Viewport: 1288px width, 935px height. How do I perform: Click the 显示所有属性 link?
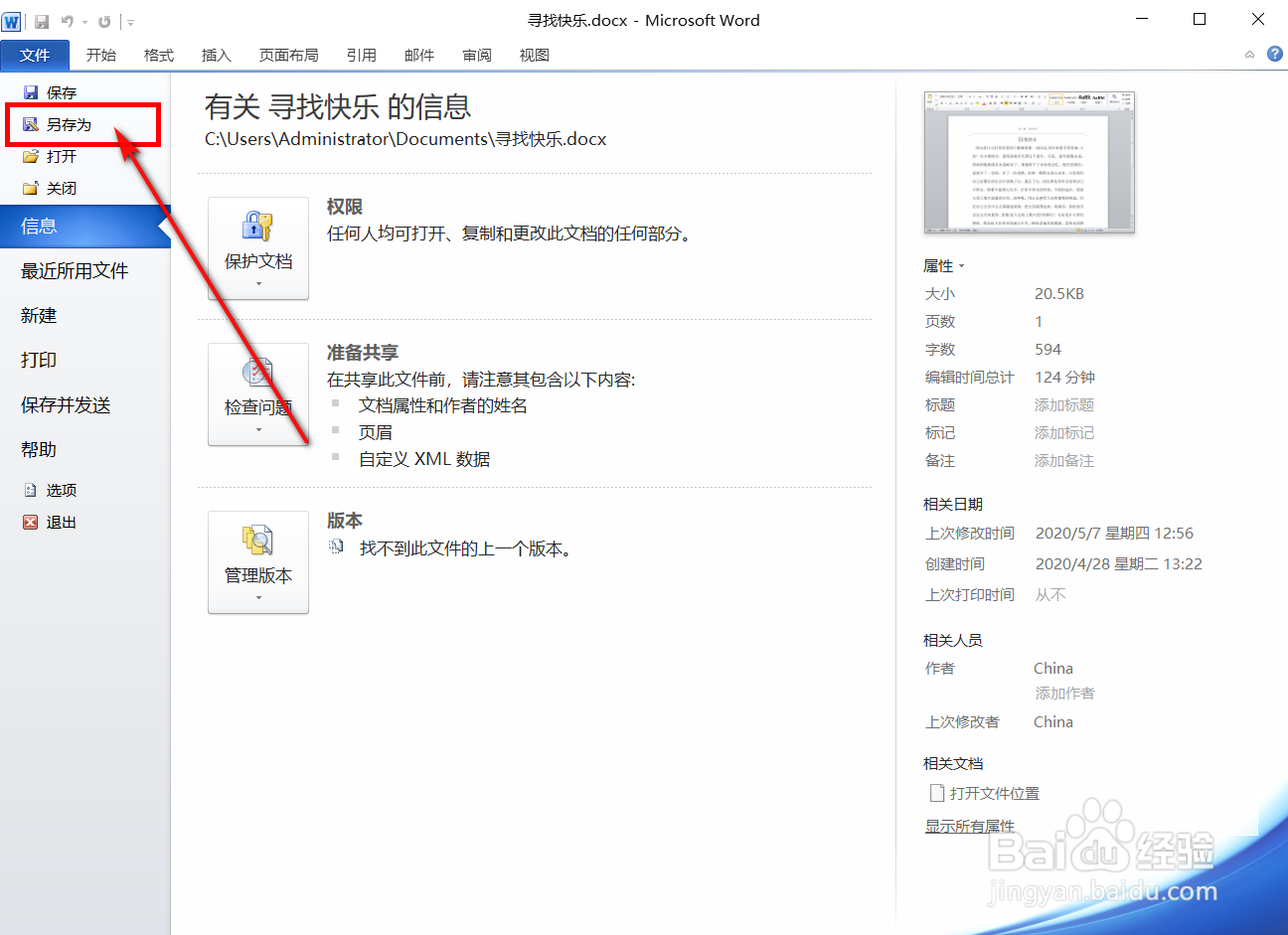click(x=969, y=826)
